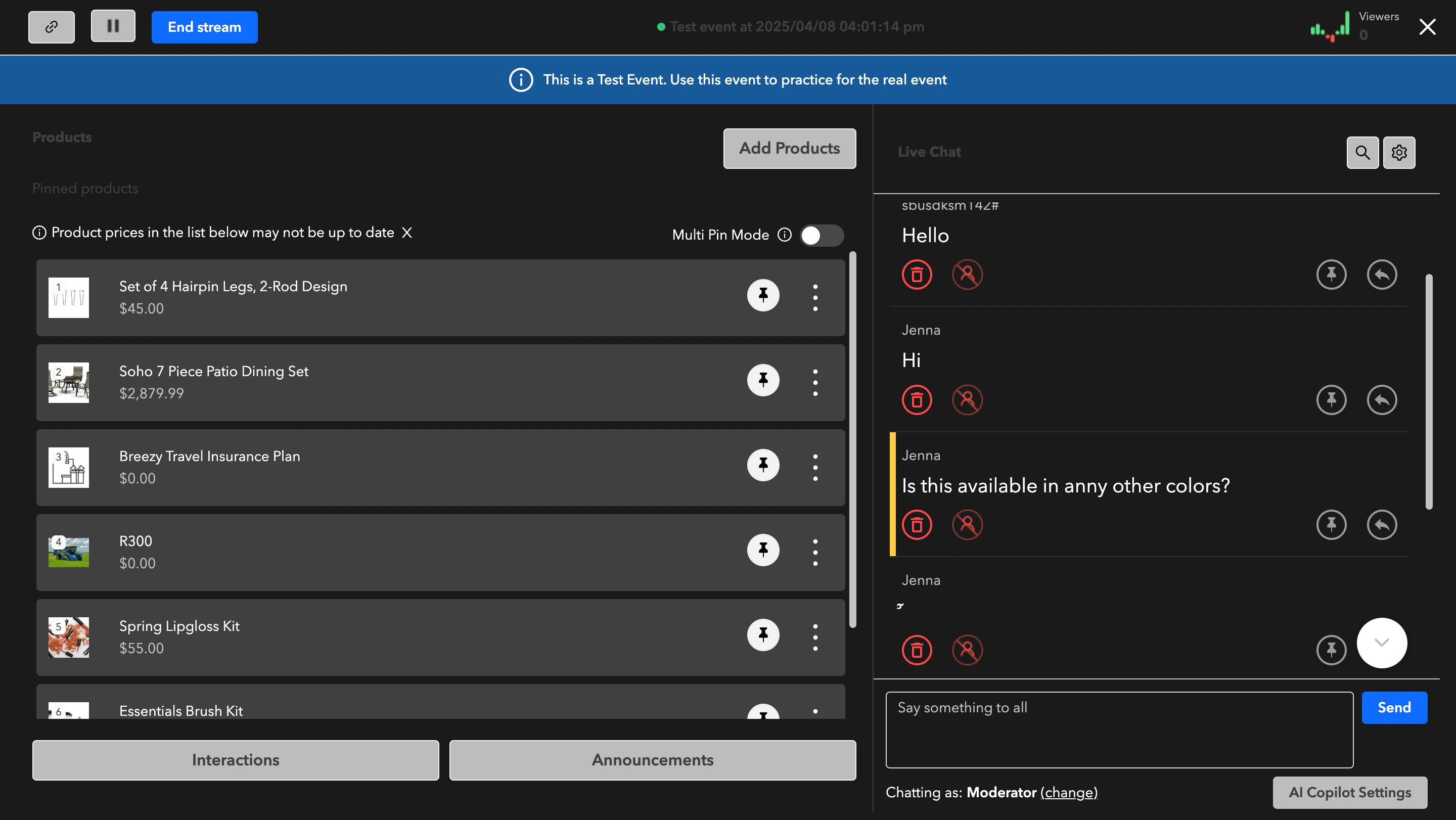Viewport: 1456px width, 820px height.
Task: Pause the stream
Action: point(112,25)
